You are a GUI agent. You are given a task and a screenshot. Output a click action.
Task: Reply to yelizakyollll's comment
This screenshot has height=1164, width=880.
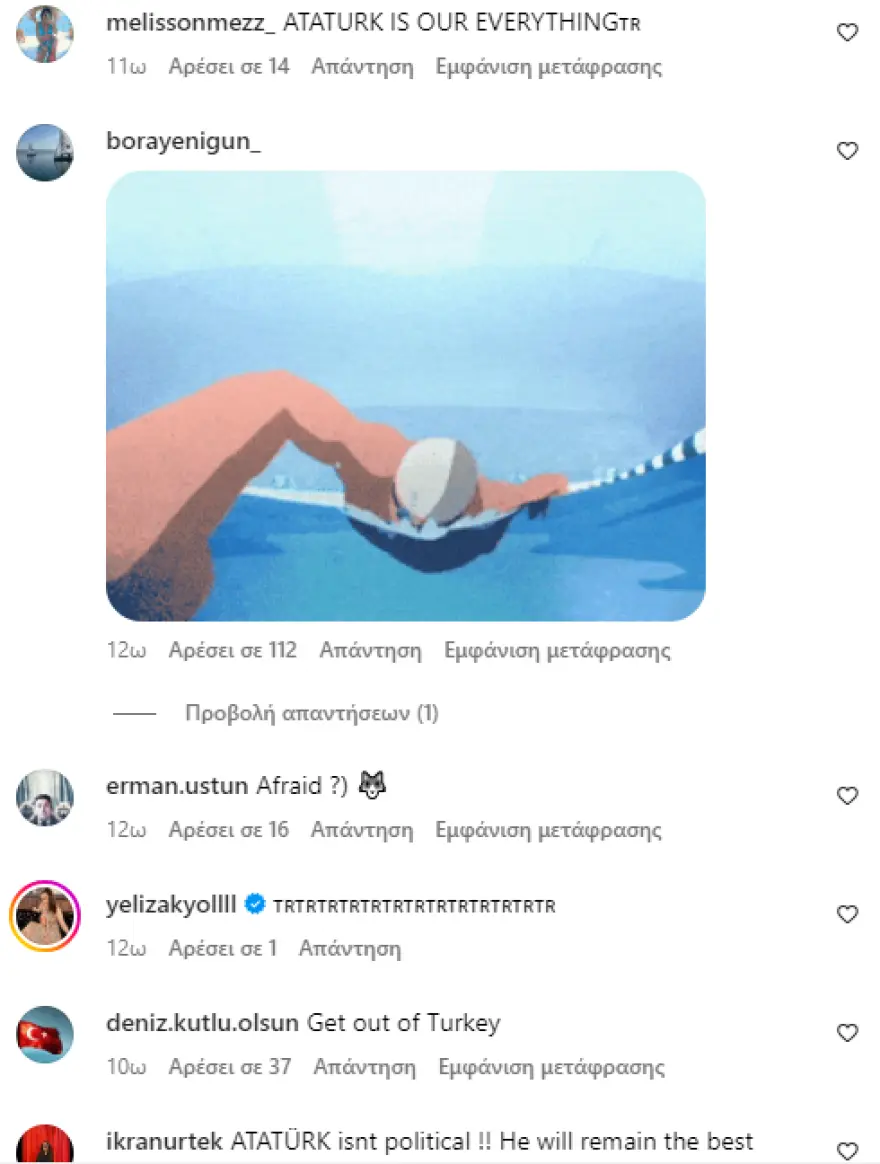pos(350,948)
